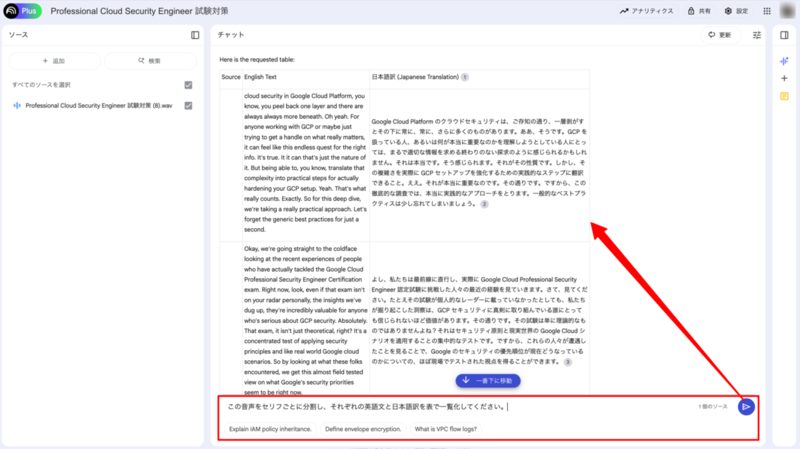Click the English cell starting 'cloud security in Google Cloud Platform'
Screen dimensions: 800x449
(x=305, y=163)
